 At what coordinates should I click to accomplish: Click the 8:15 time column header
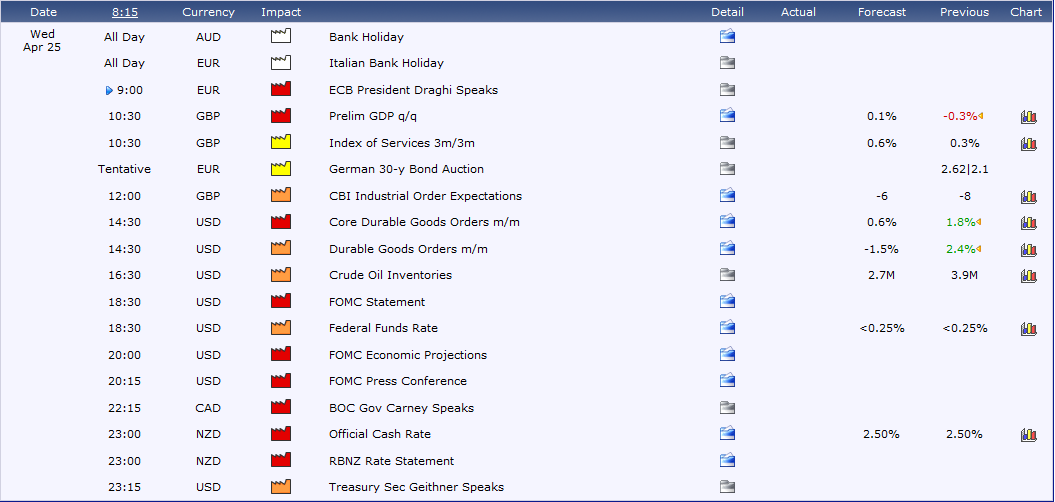[125, 12]
